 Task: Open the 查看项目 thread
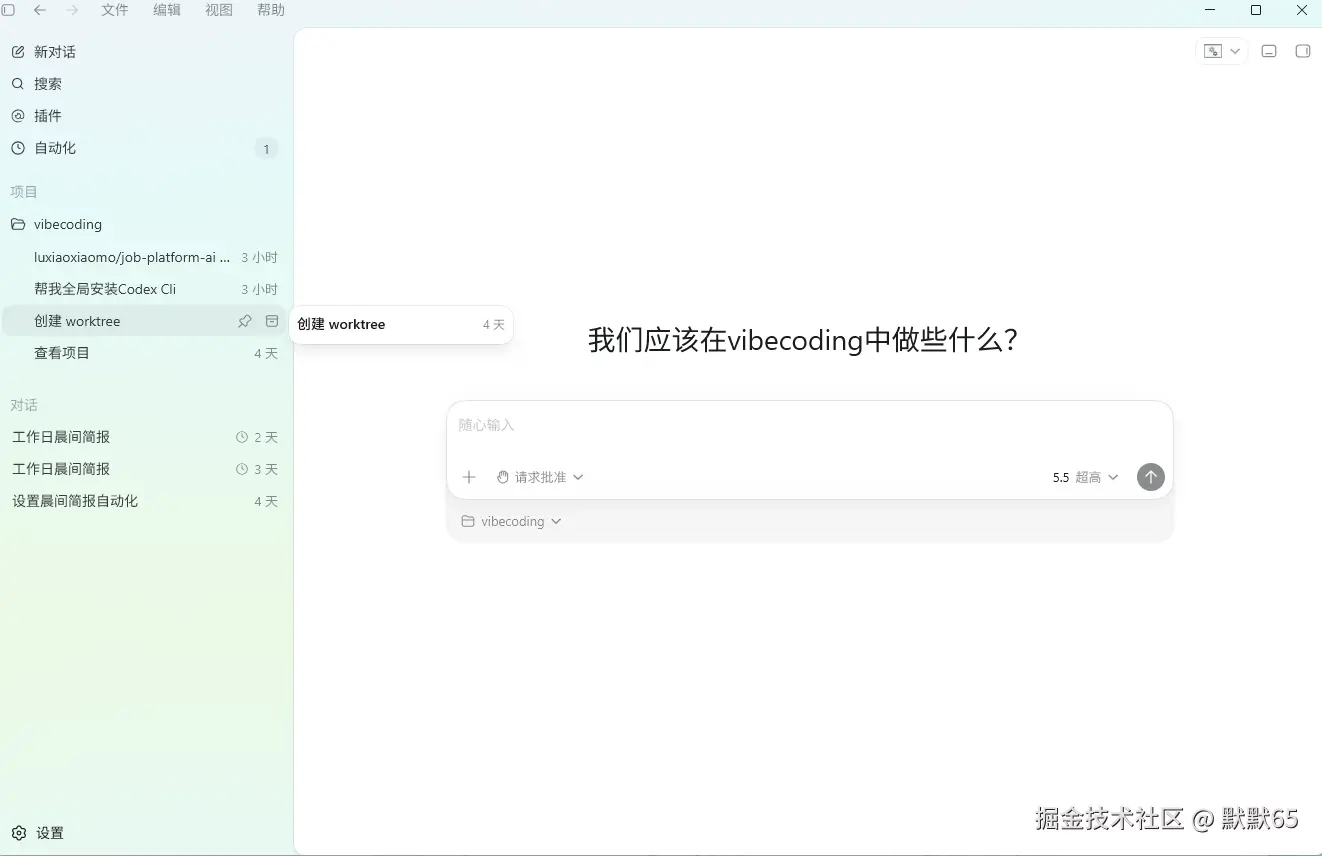tap(145, 353)
